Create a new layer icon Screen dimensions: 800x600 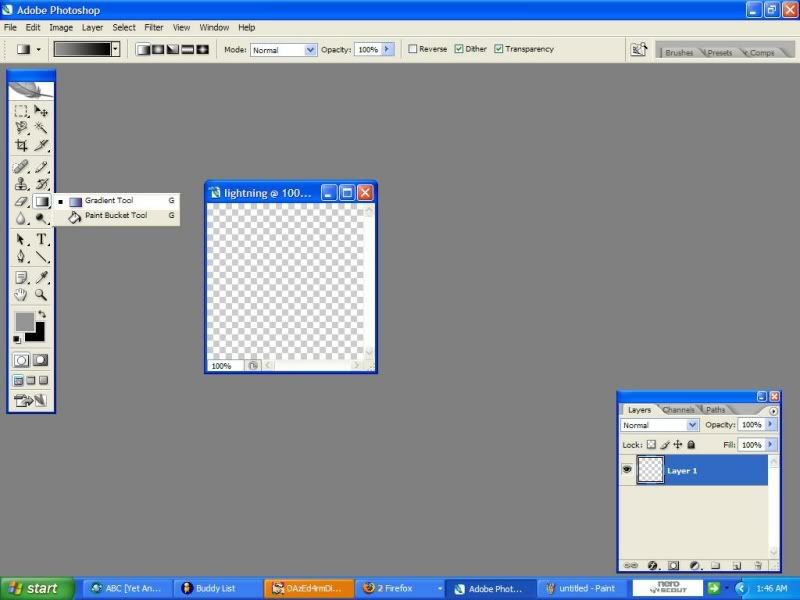pyautogui.click(x=737, y=565)
